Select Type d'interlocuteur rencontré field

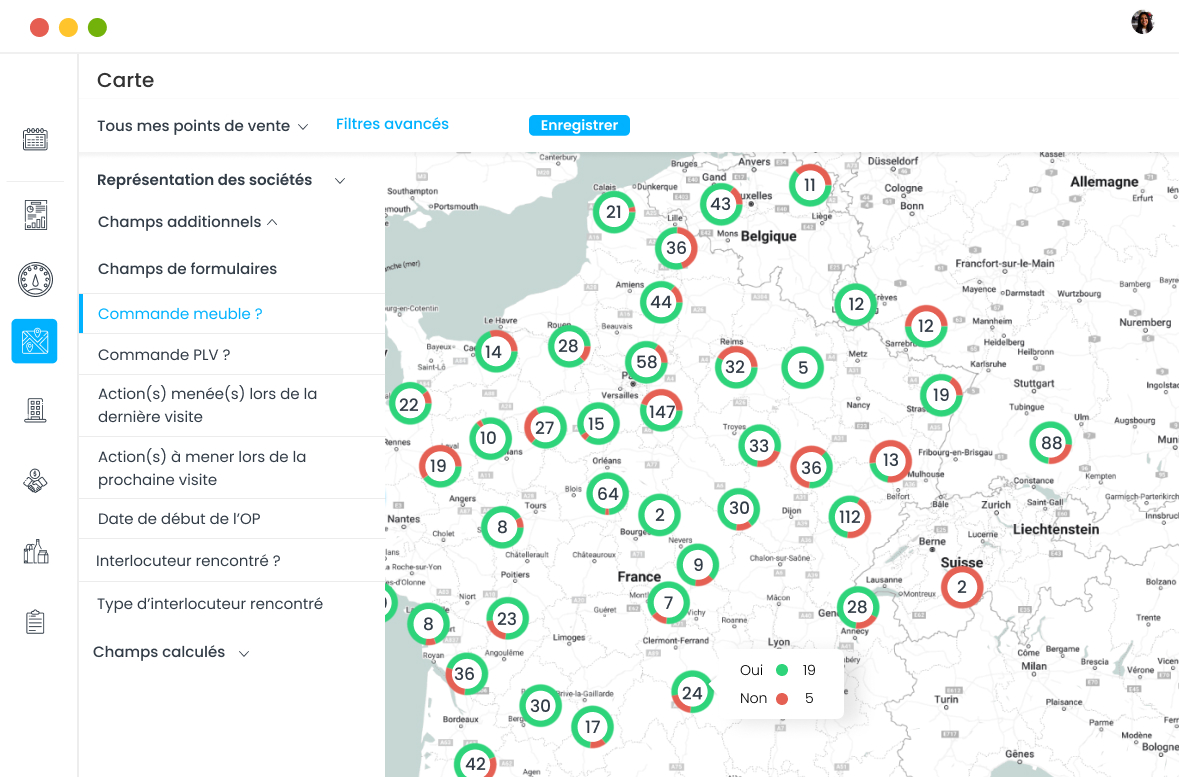click(210, 603)
